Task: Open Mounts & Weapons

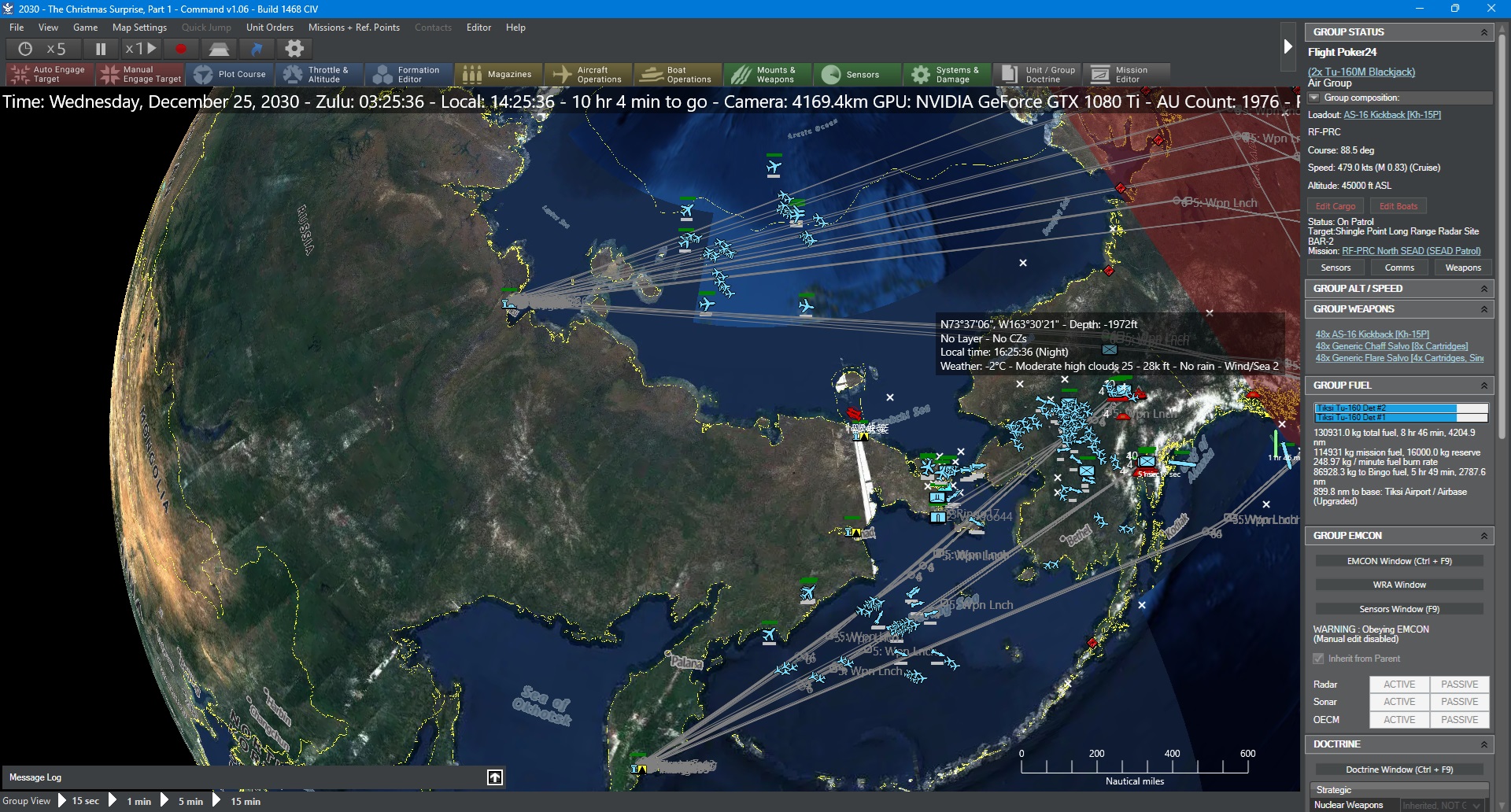Action: tap(767, 75)
